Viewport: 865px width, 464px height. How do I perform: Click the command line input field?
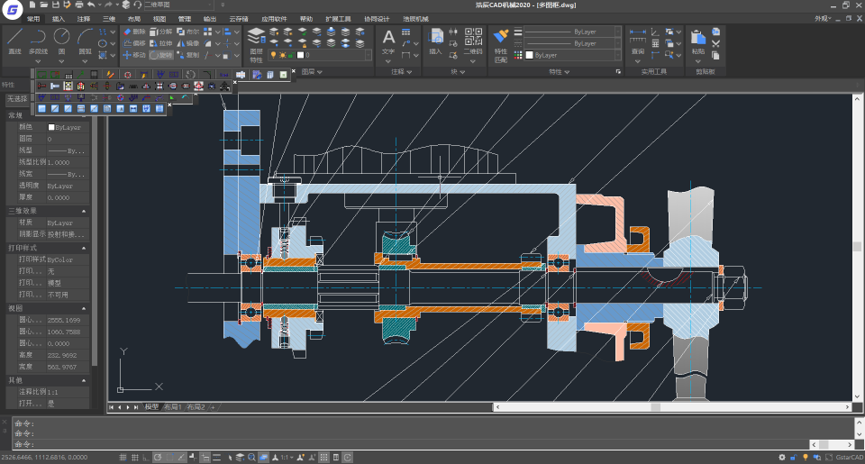400,443
